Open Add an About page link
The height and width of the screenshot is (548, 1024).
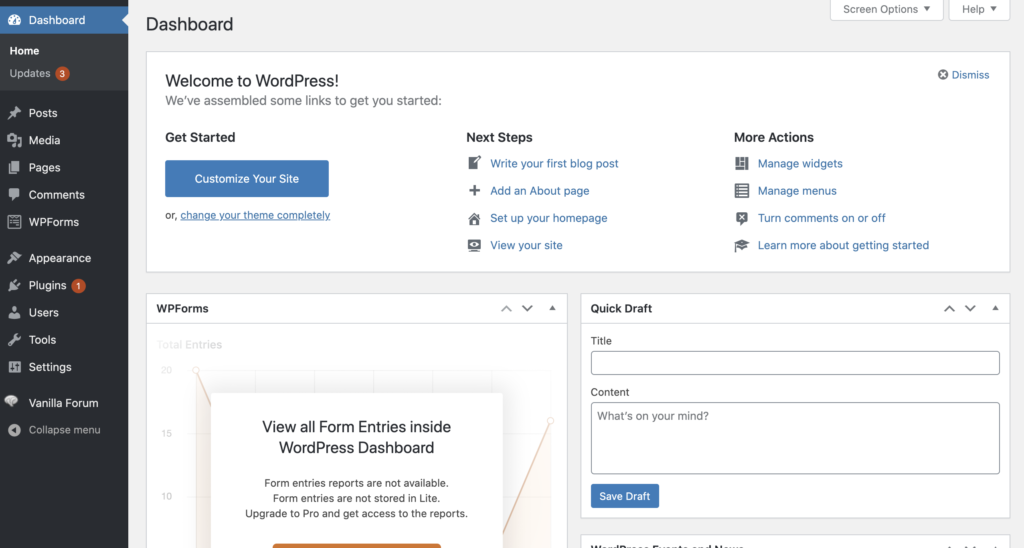pyautogui.click(x=540, y=191)
